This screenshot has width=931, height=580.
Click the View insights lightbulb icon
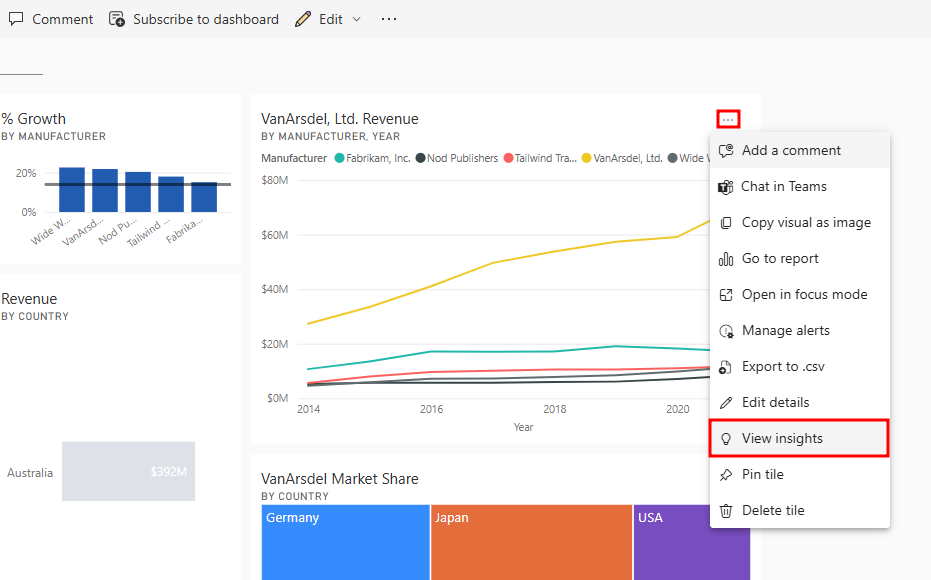point(726,439)
